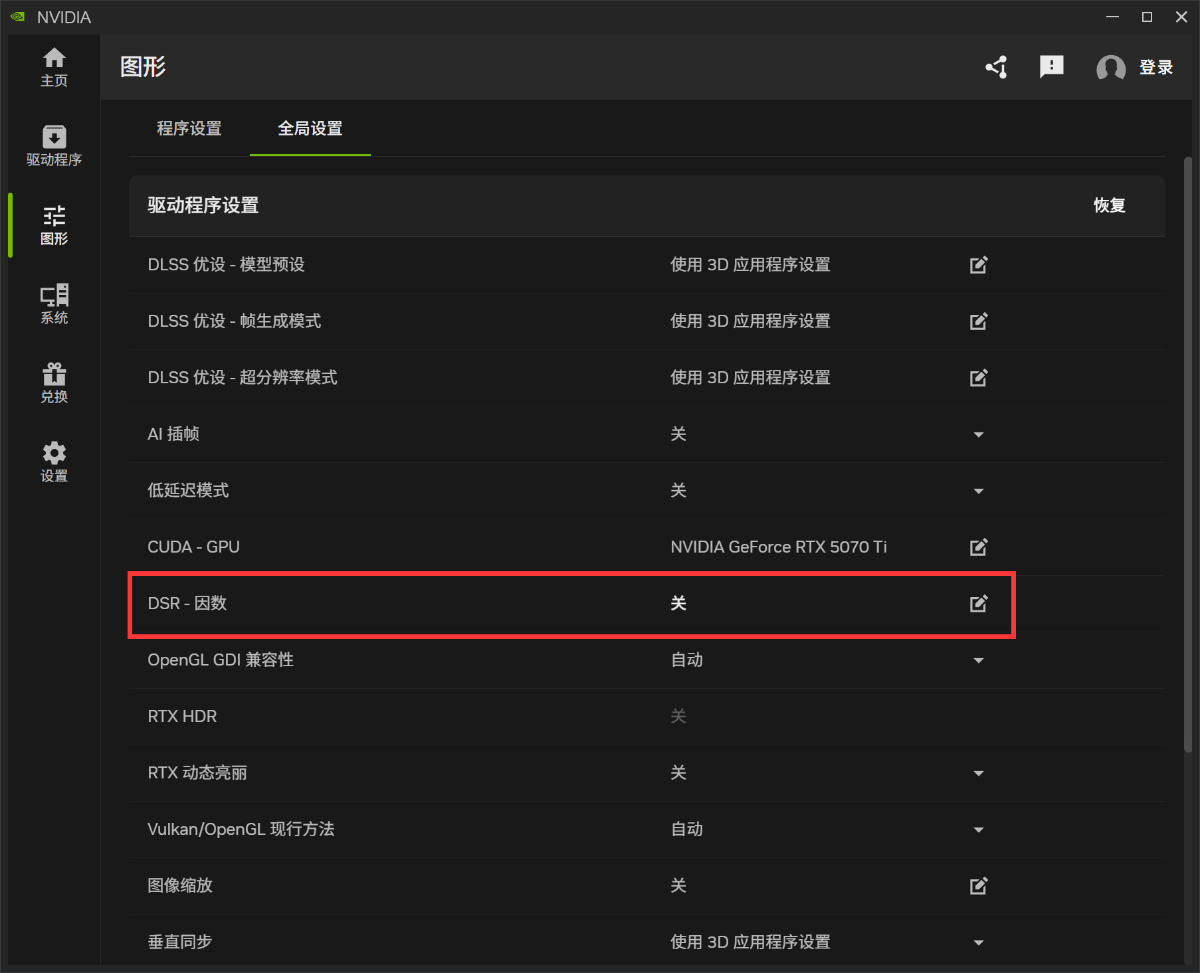1200x973 pixels.
Task: Click the NVIDIA GeForce RTX 5070 Ti value
Action: (x=778, y=547)
